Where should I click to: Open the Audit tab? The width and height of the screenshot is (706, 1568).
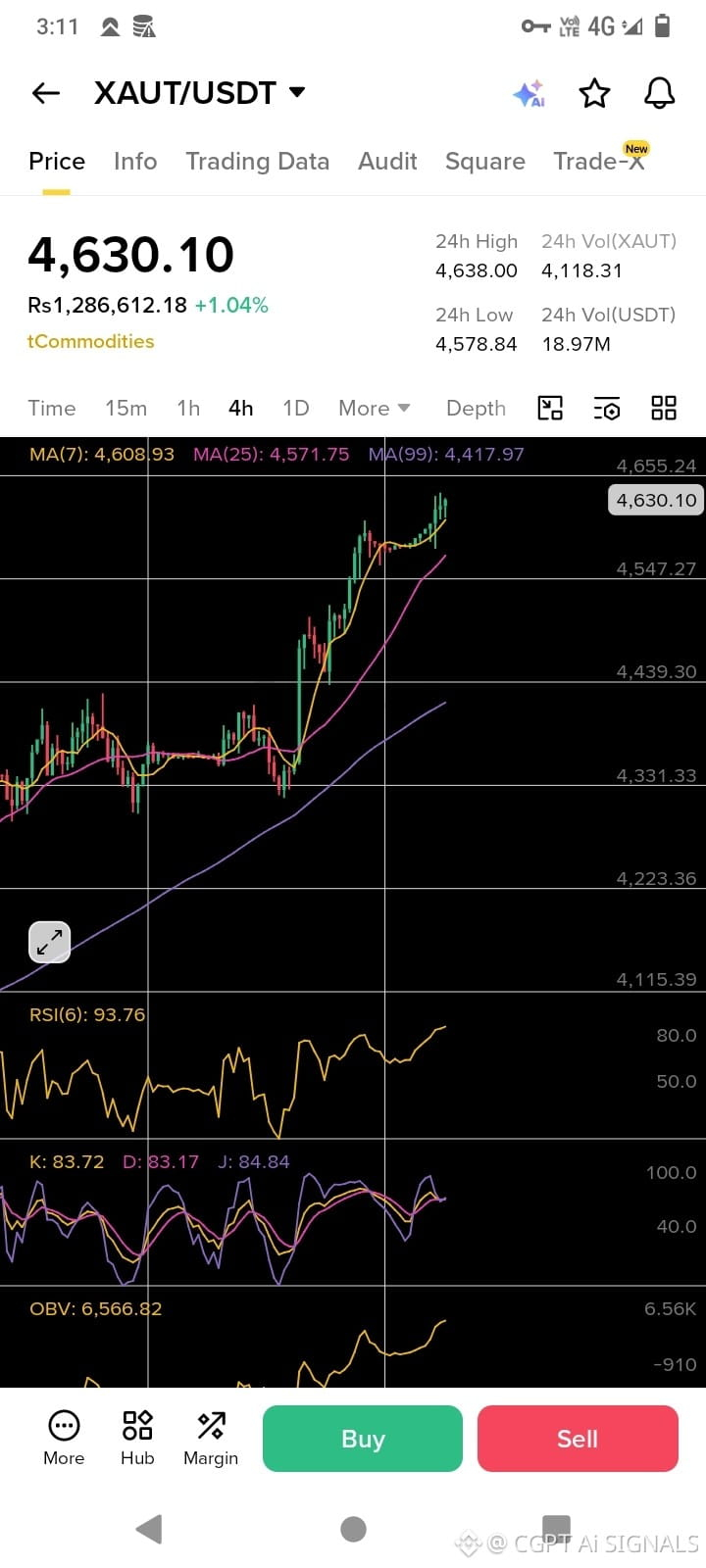[x=387, y=162]
